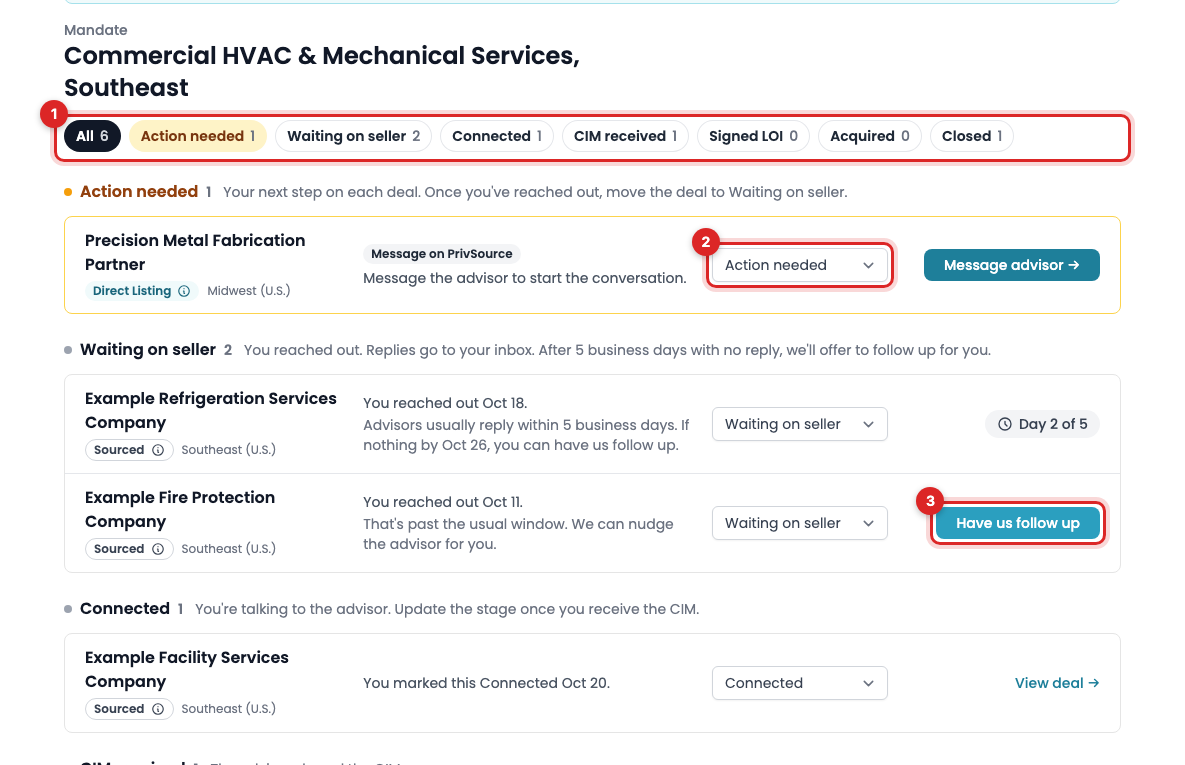The width and height of the screenshot is (1185, 765).
Task: Open stage dropdown for Example Facility Services Company
Action: [x=800, y=683]
